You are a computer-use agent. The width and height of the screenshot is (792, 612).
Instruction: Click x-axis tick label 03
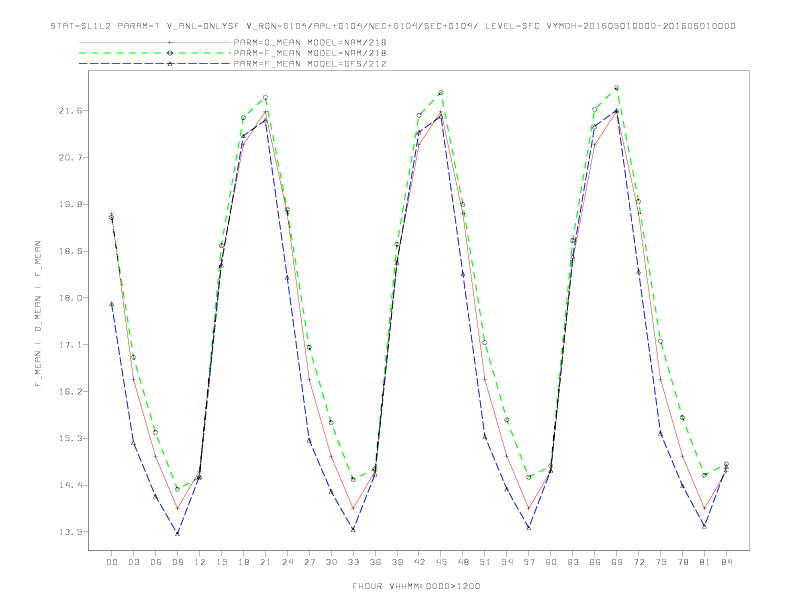pyautogui.click(x=133, y=562)
